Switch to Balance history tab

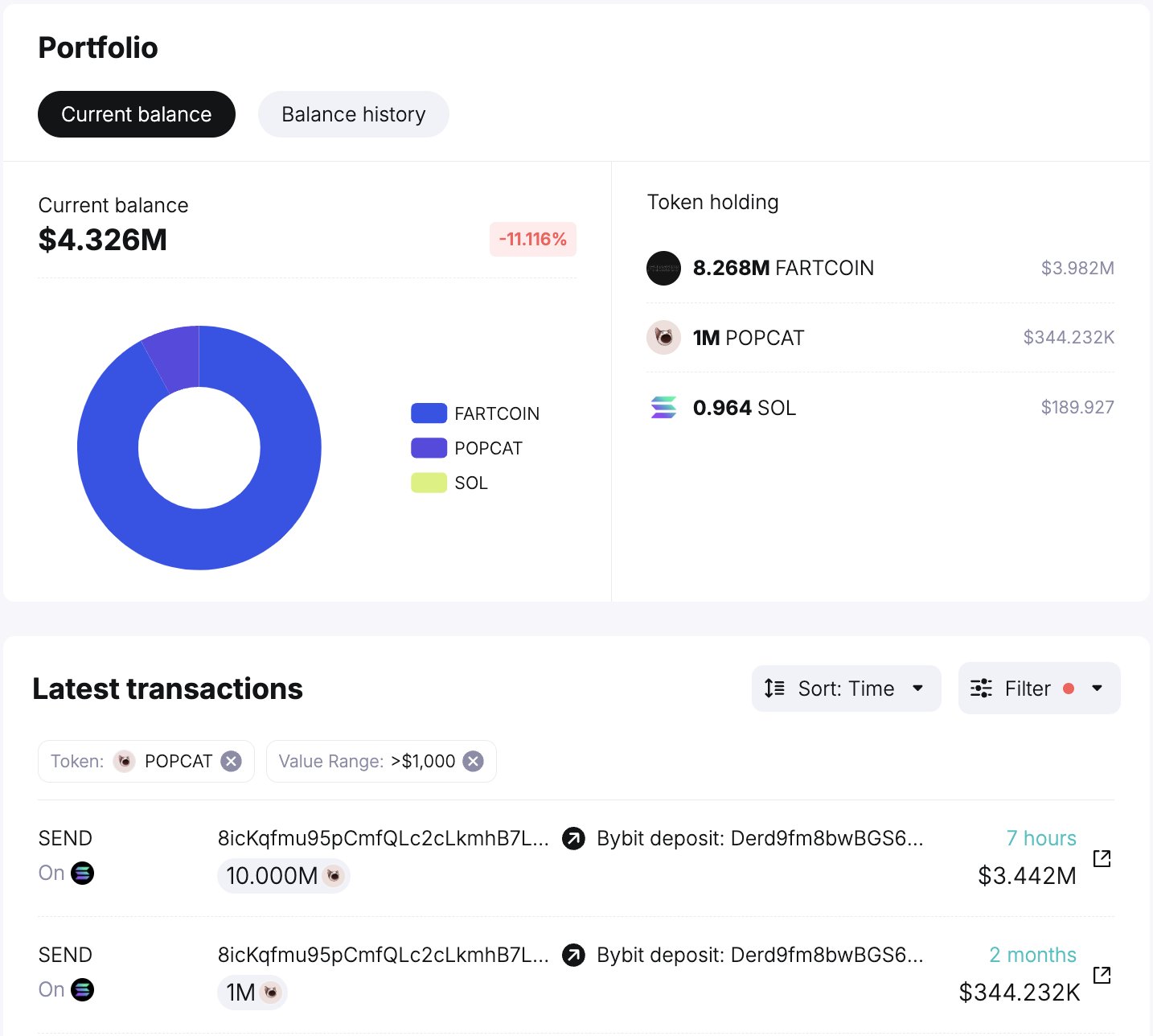pyautogui.click(x=353, y=114)
